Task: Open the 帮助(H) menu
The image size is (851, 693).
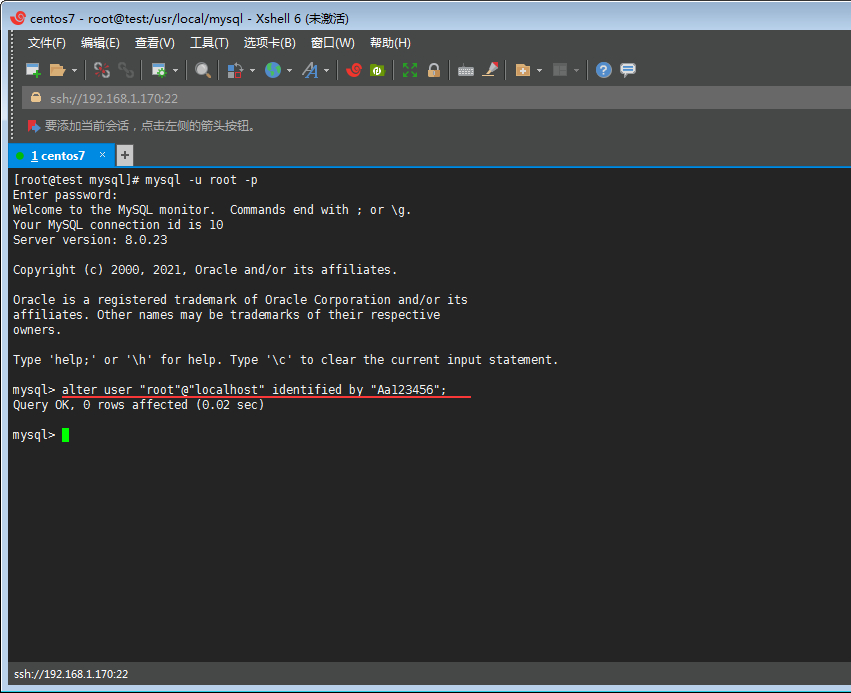Action: click(390, 43)
